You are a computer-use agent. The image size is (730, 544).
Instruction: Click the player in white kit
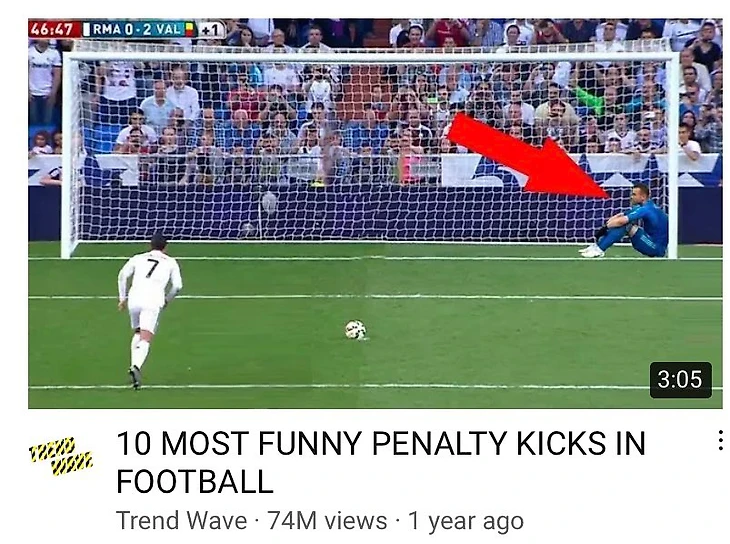[x=149, y=310]
